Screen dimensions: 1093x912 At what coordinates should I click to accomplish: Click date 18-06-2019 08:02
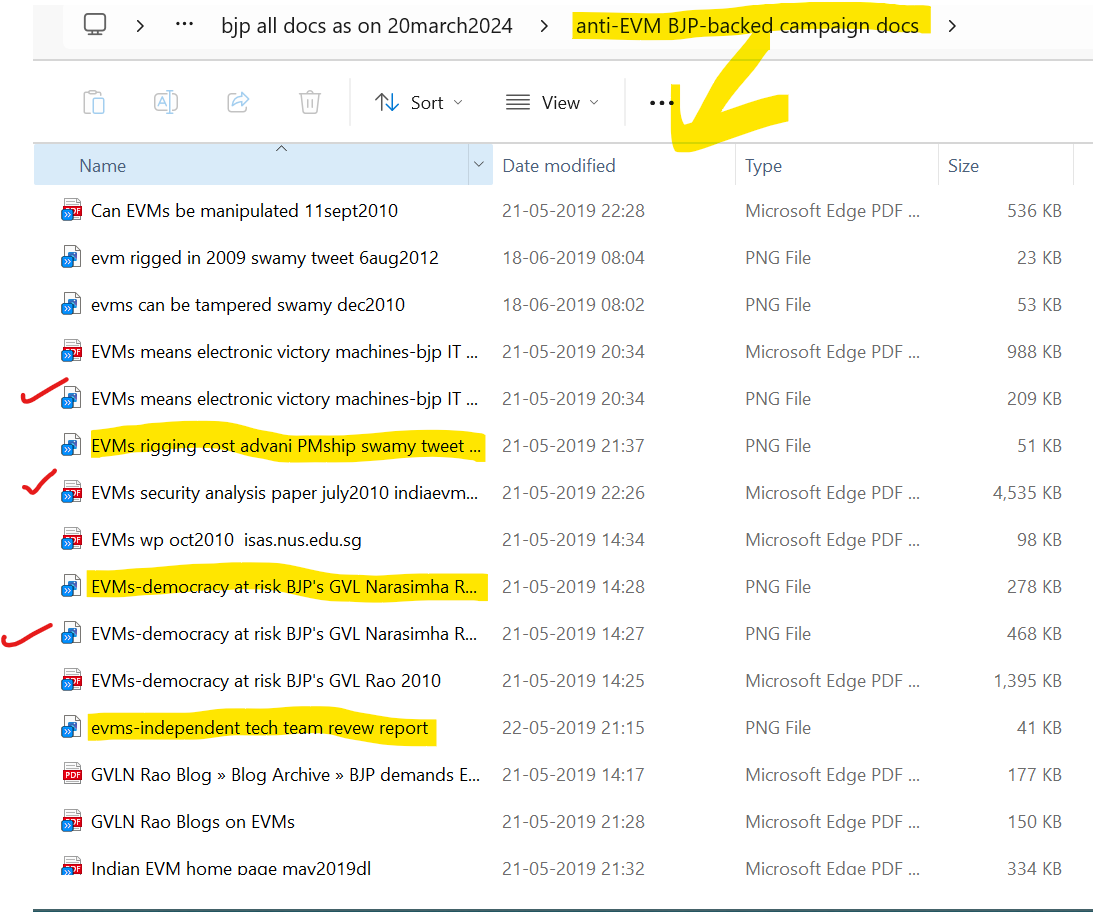click(x=573, y=305)
